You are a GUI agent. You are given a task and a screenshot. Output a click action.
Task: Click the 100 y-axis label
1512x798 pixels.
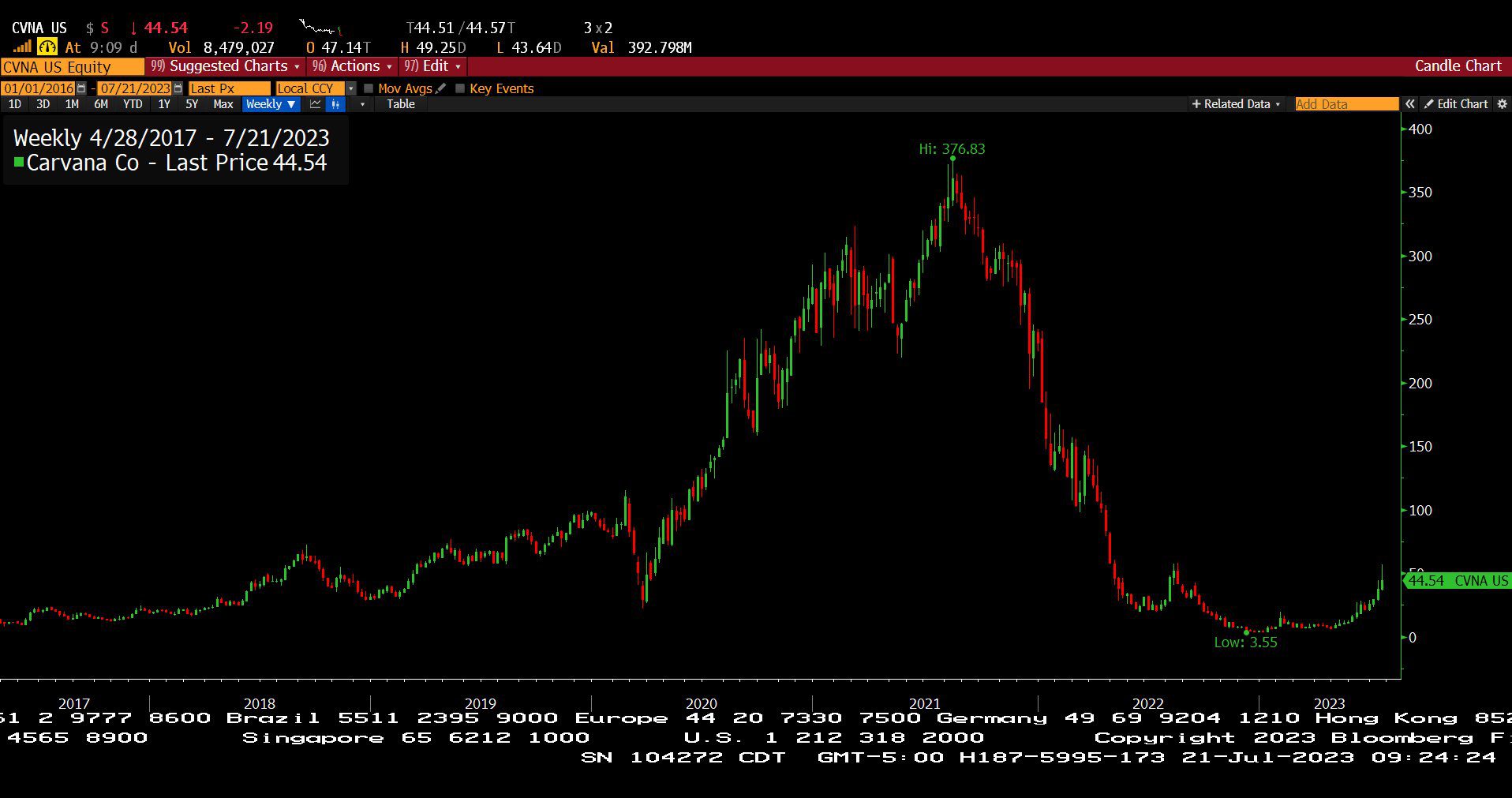coord(1420,511)
